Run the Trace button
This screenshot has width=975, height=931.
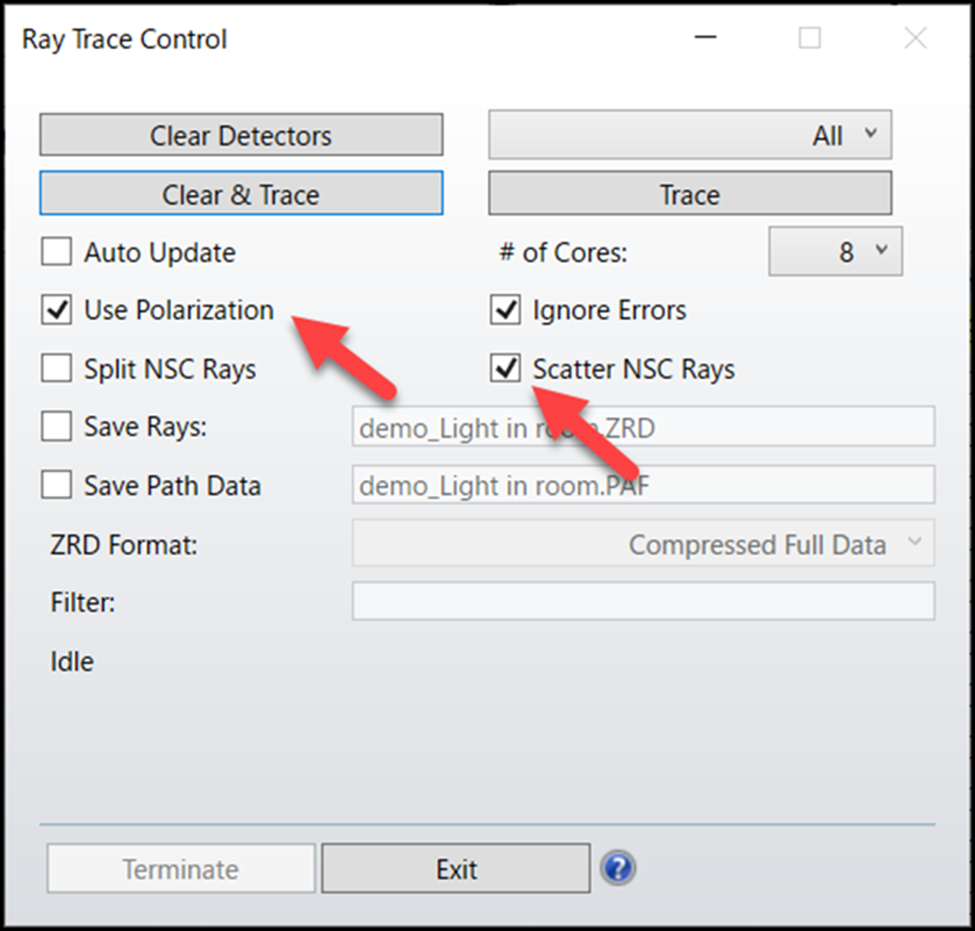click(x=690, y=193)
